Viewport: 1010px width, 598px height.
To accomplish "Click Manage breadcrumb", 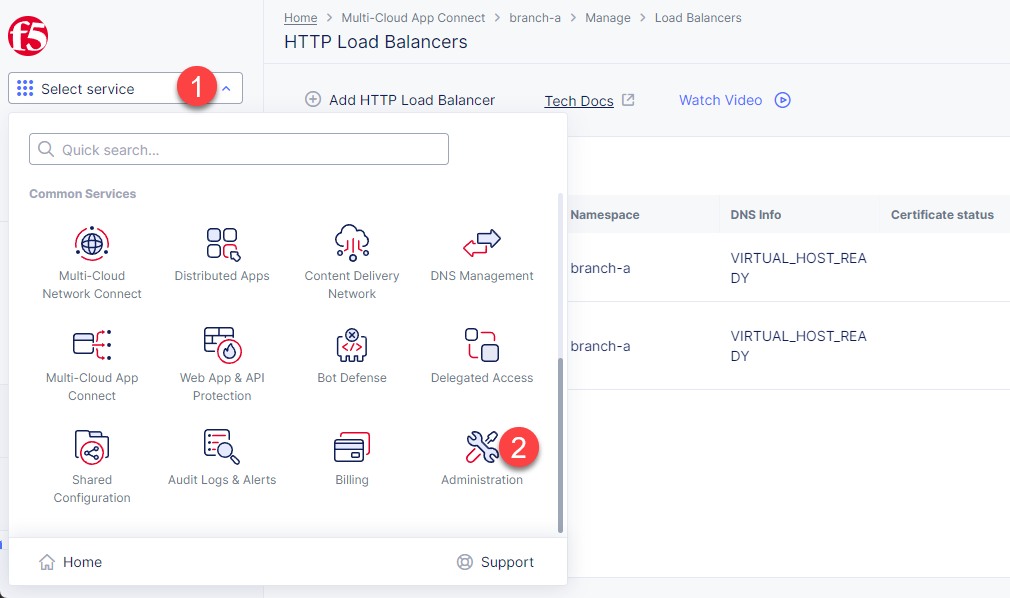I will pyautogui.click(x=608, y=18).
